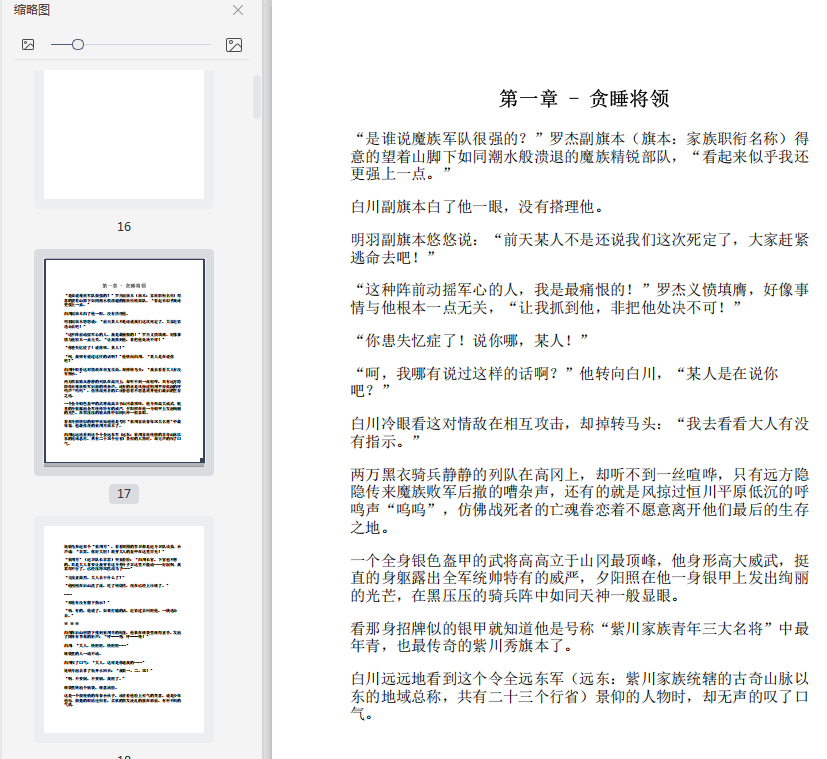The image size is (827, 759).
Task: Click the line 你患失忆症了！说你哪，某人！
Action: pyautogui.click(x=470, y=339)
